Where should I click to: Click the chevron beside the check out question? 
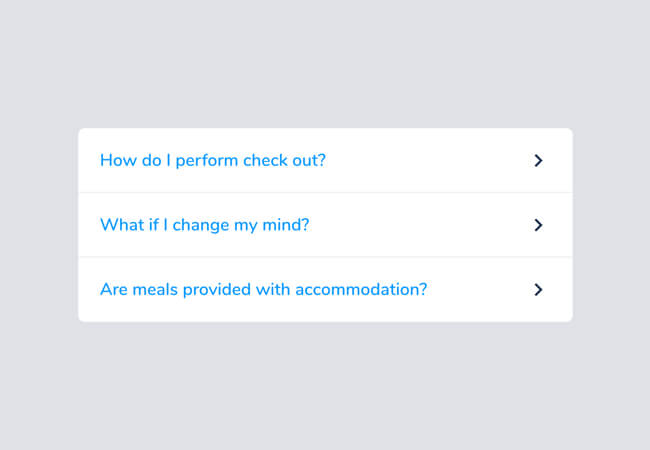[x=538, y=160]
